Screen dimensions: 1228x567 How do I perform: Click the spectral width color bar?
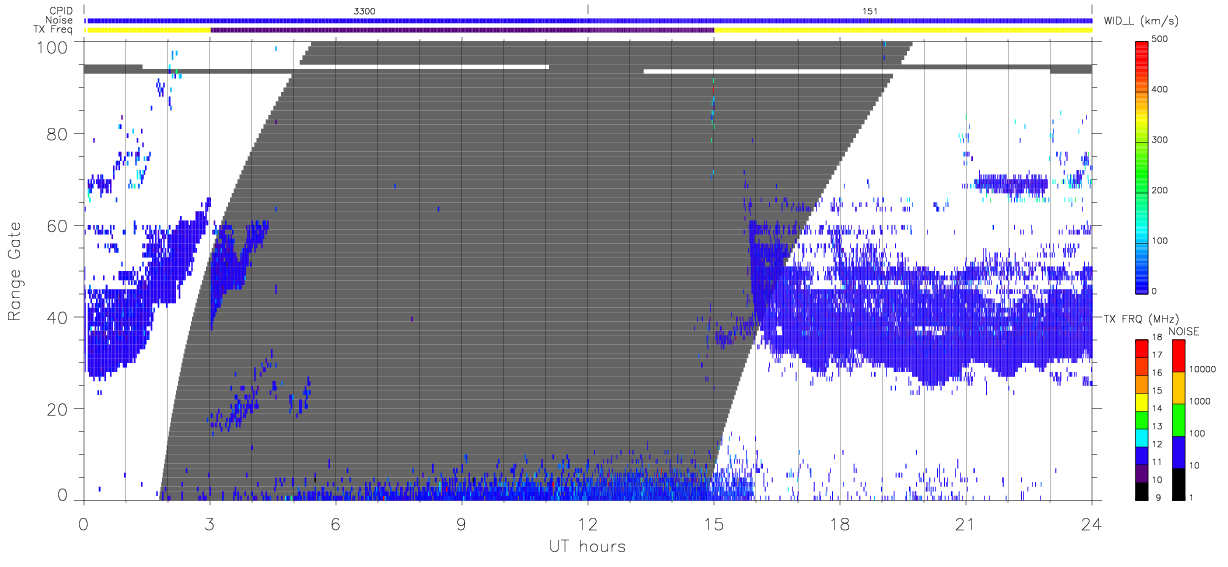click(x=1141, y=166)
